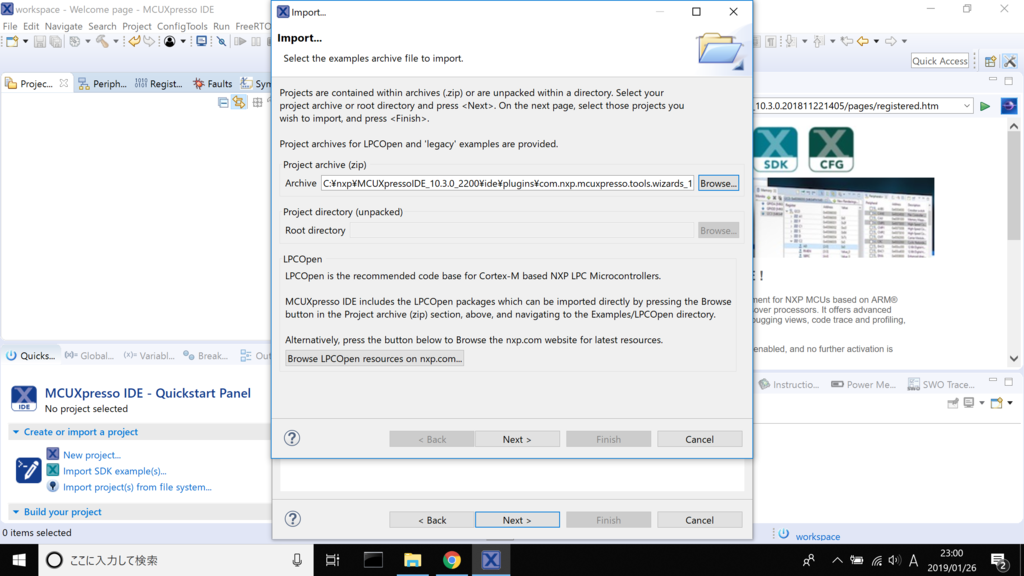The width and height of the screenshot is (1024, 576).
Task: Click the Task View taskbar icon
Action: 332,560
